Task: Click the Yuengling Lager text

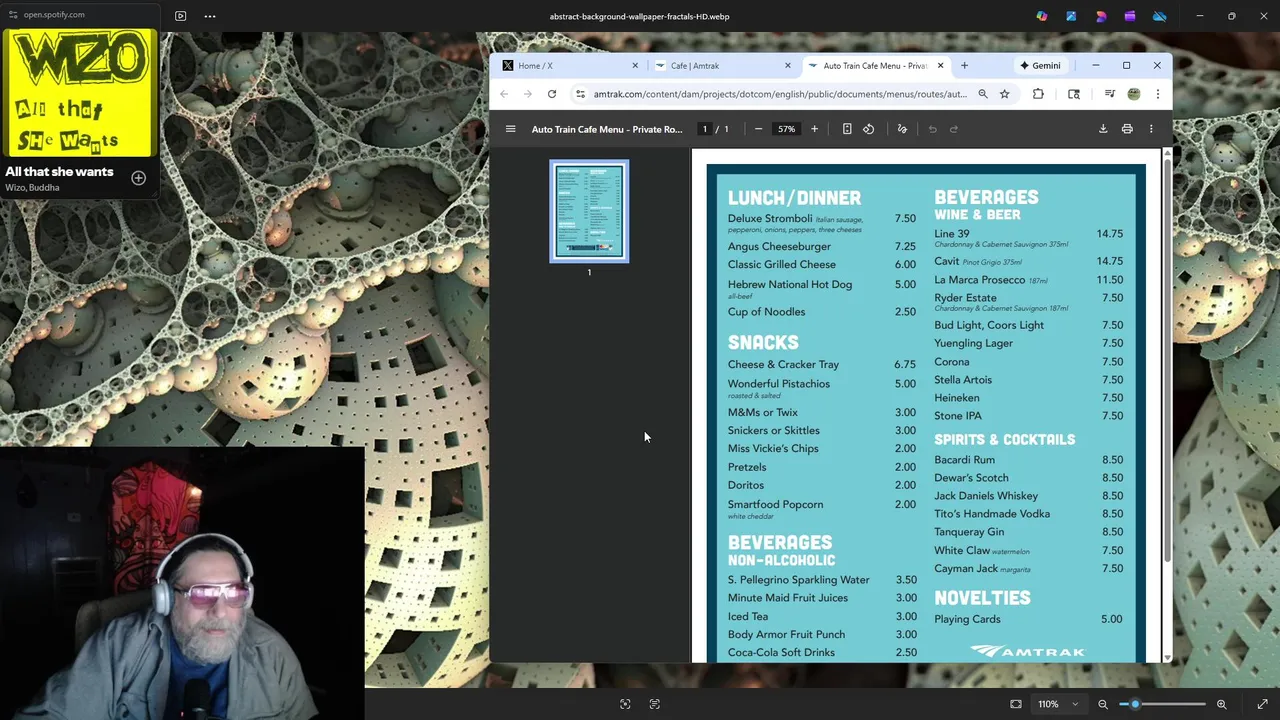Action: tap(973, 343)
